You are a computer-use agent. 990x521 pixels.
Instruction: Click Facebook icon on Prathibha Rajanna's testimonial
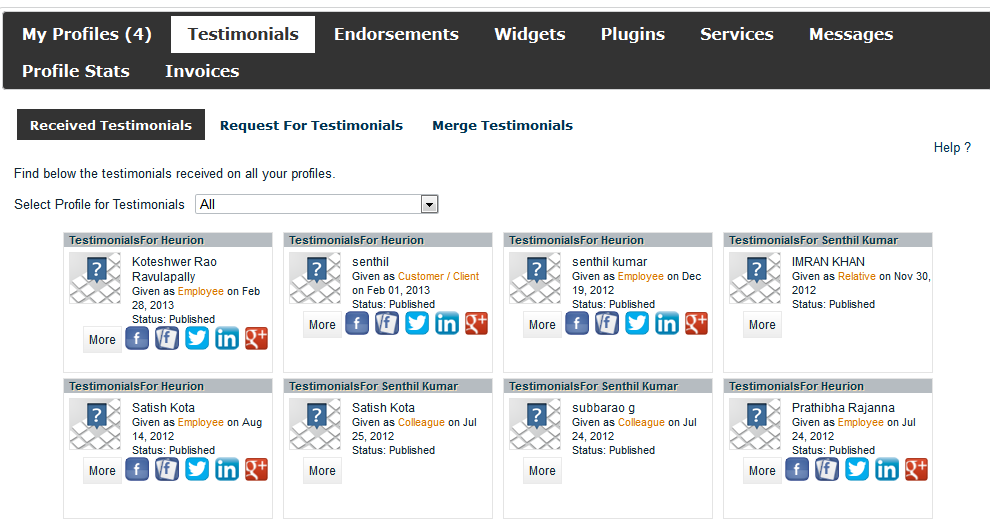coord(797,469)
